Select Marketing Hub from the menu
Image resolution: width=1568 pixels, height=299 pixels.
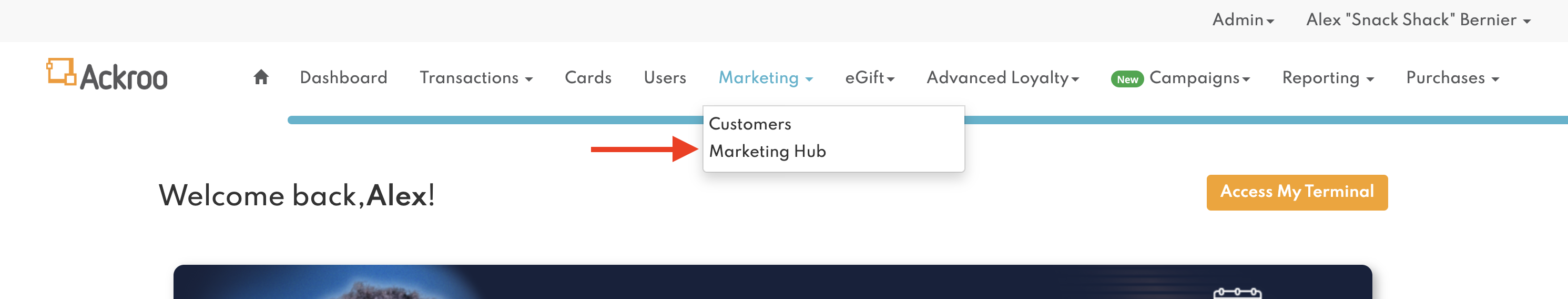pos(767,151)
